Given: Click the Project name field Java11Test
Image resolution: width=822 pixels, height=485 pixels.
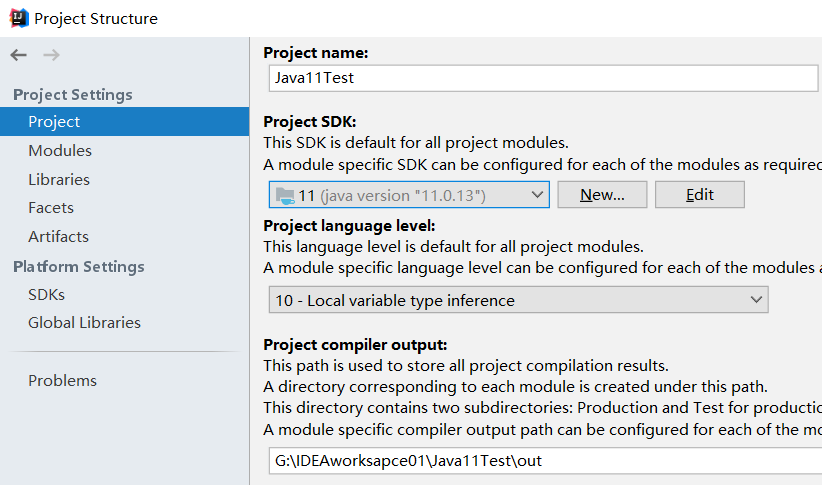Looking at the screenshot, I should click(543, 78).
